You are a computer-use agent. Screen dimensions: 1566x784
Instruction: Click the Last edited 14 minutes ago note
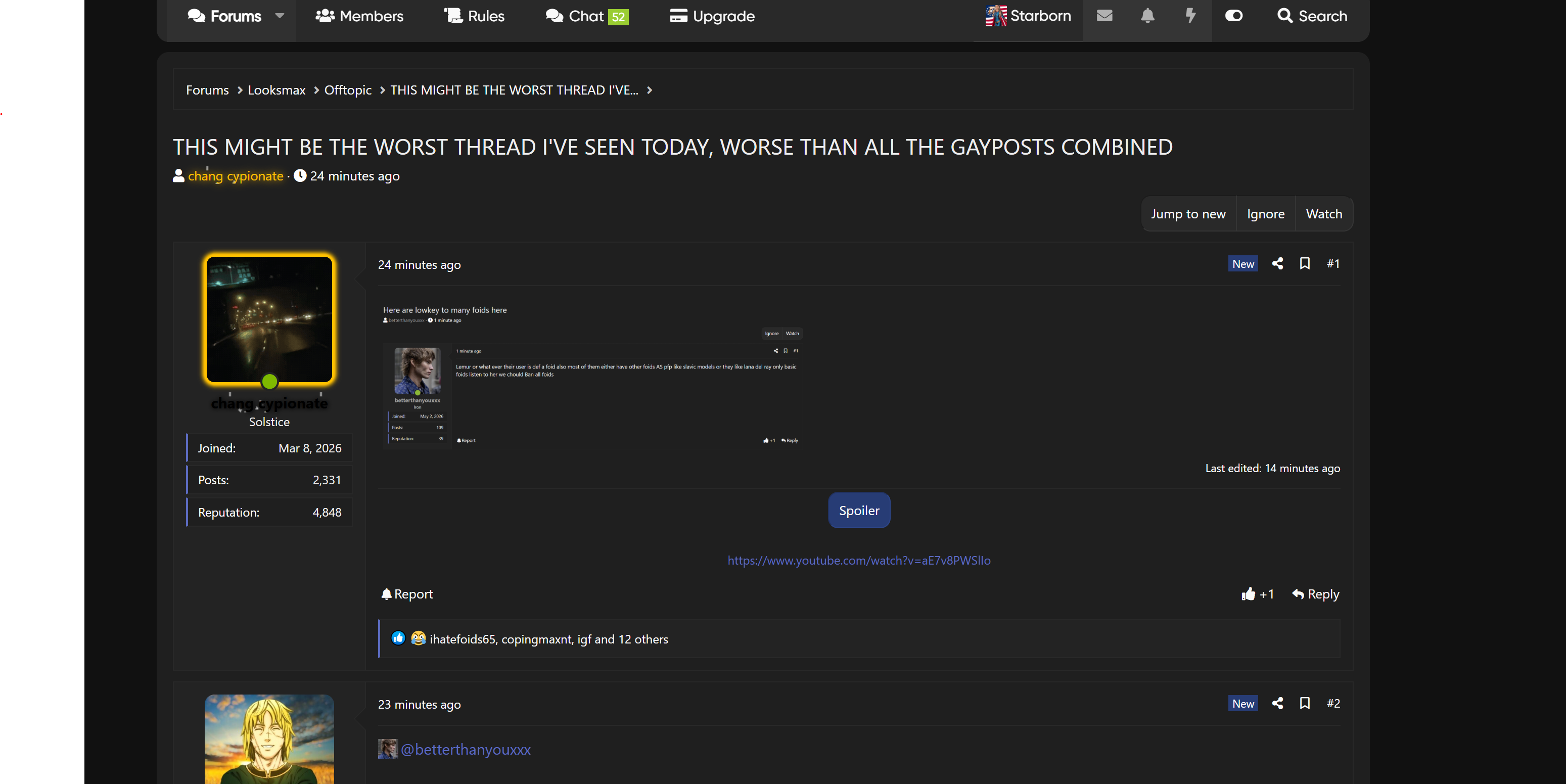1272,468
